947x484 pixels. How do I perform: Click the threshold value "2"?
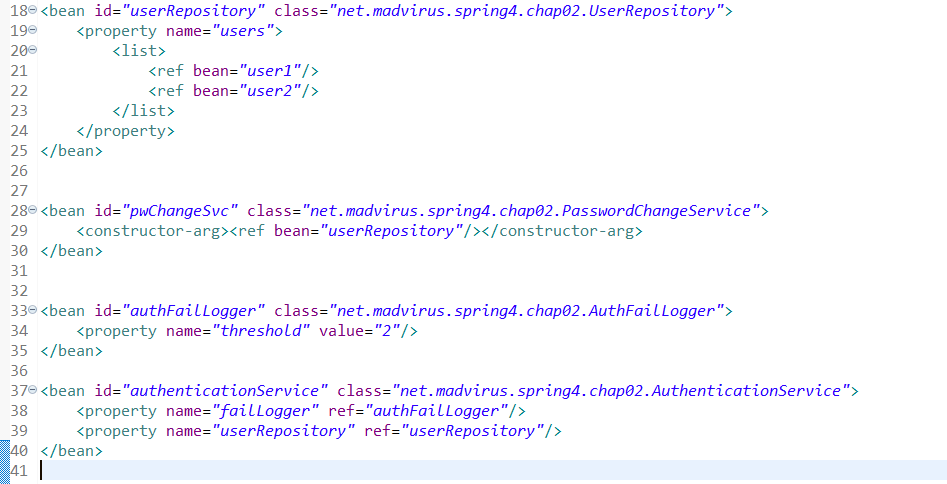[x=387, y=331]
